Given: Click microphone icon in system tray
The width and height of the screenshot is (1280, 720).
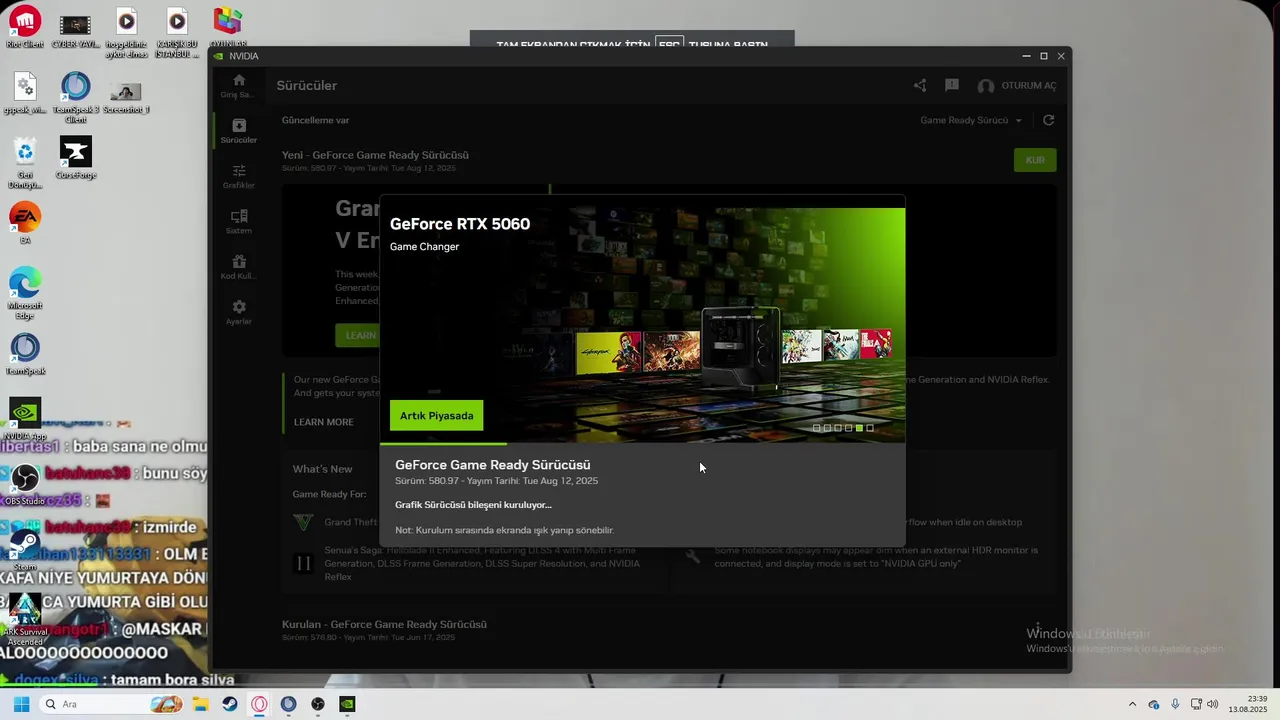Looking at the screenshot, I should point(1175,704).
